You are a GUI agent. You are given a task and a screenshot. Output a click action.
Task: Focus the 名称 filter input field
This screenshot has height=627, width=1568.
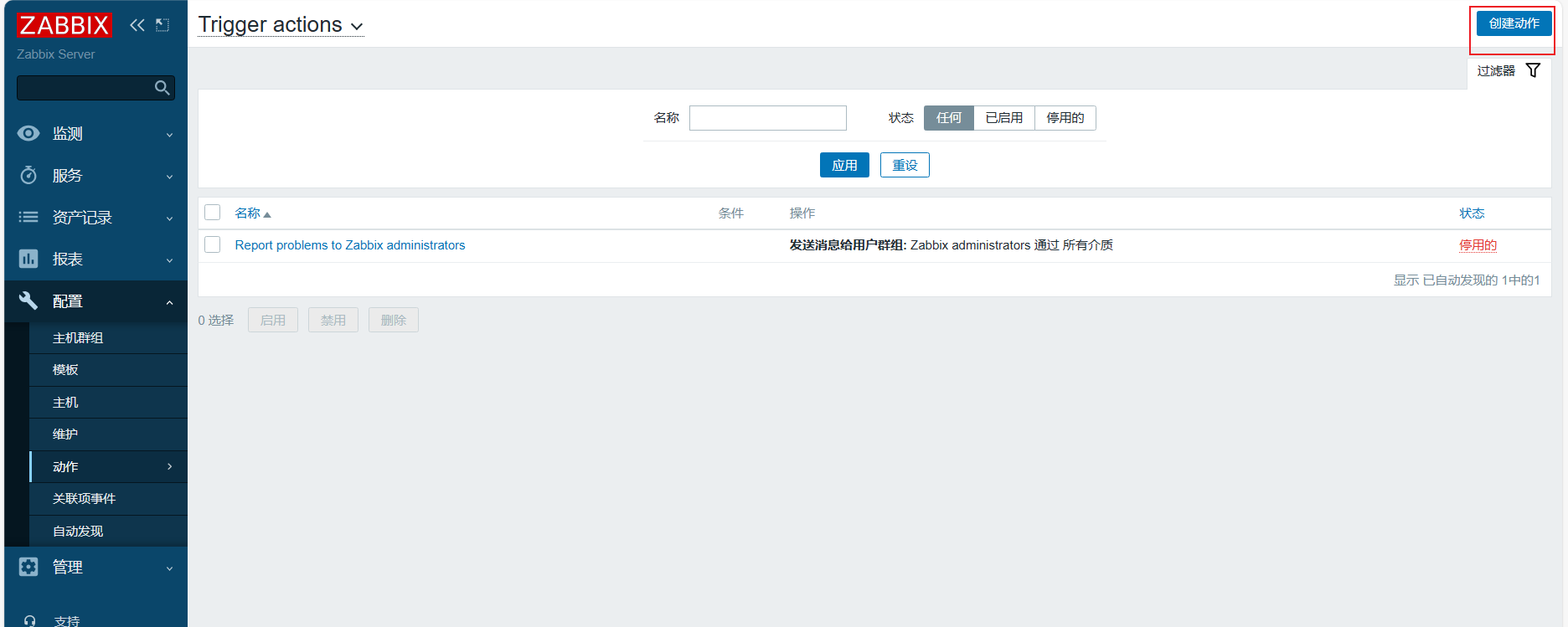point(768,118)
